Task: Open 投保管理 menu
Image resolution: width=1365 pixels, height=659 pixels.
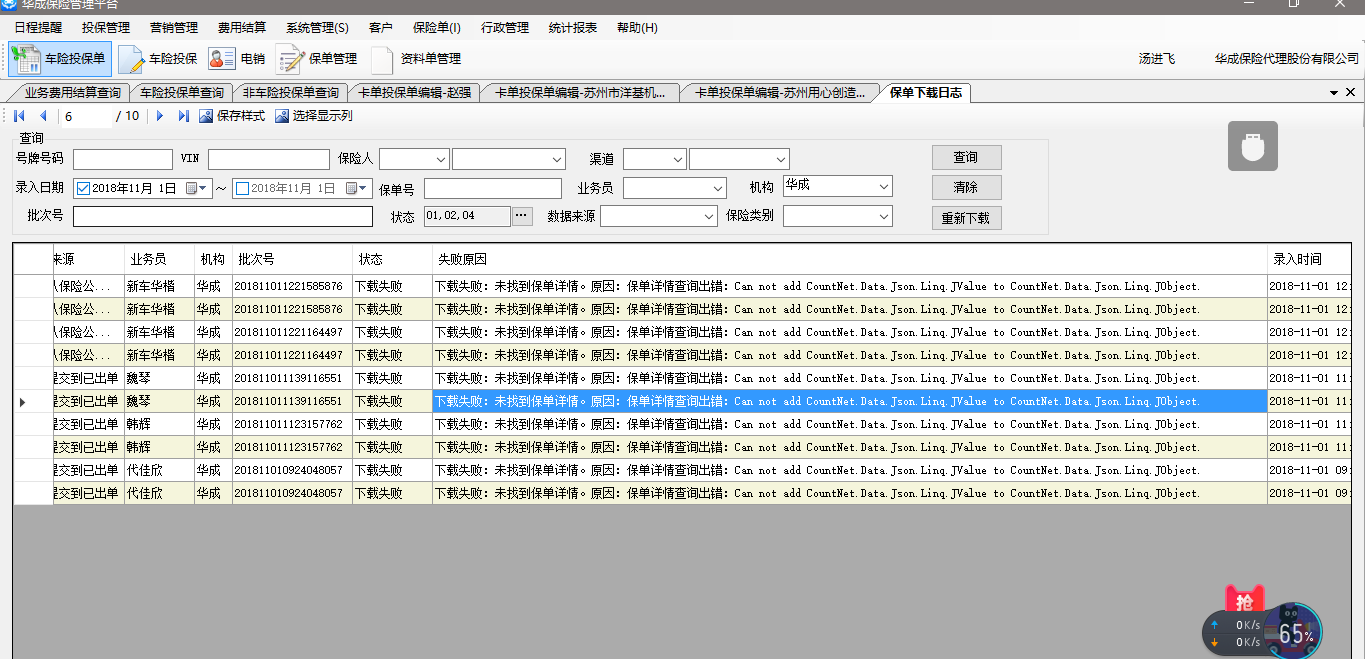Action: click(x=106, y=28)
